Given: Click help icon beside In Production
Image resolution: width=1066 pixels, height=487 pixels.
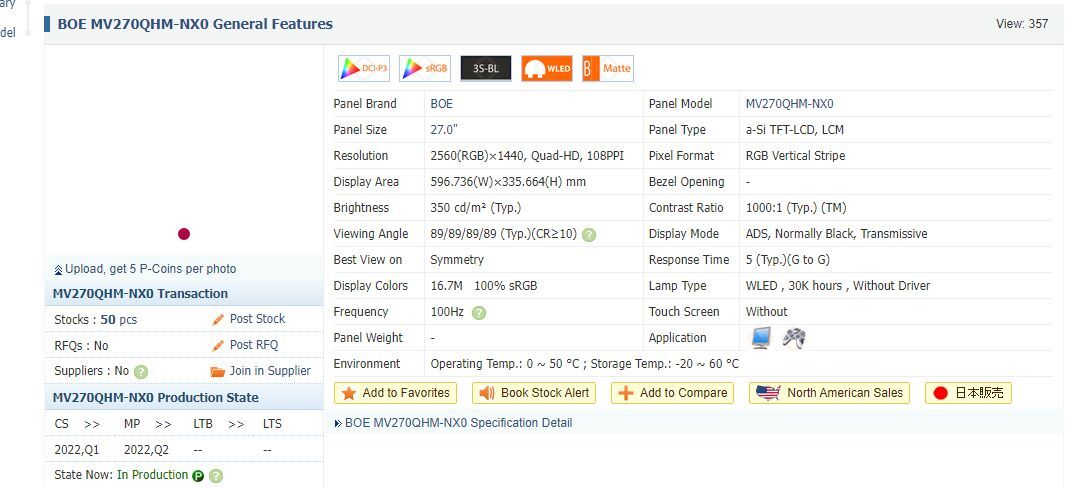Looking at the screenshot, I should [x=216, y=476].
